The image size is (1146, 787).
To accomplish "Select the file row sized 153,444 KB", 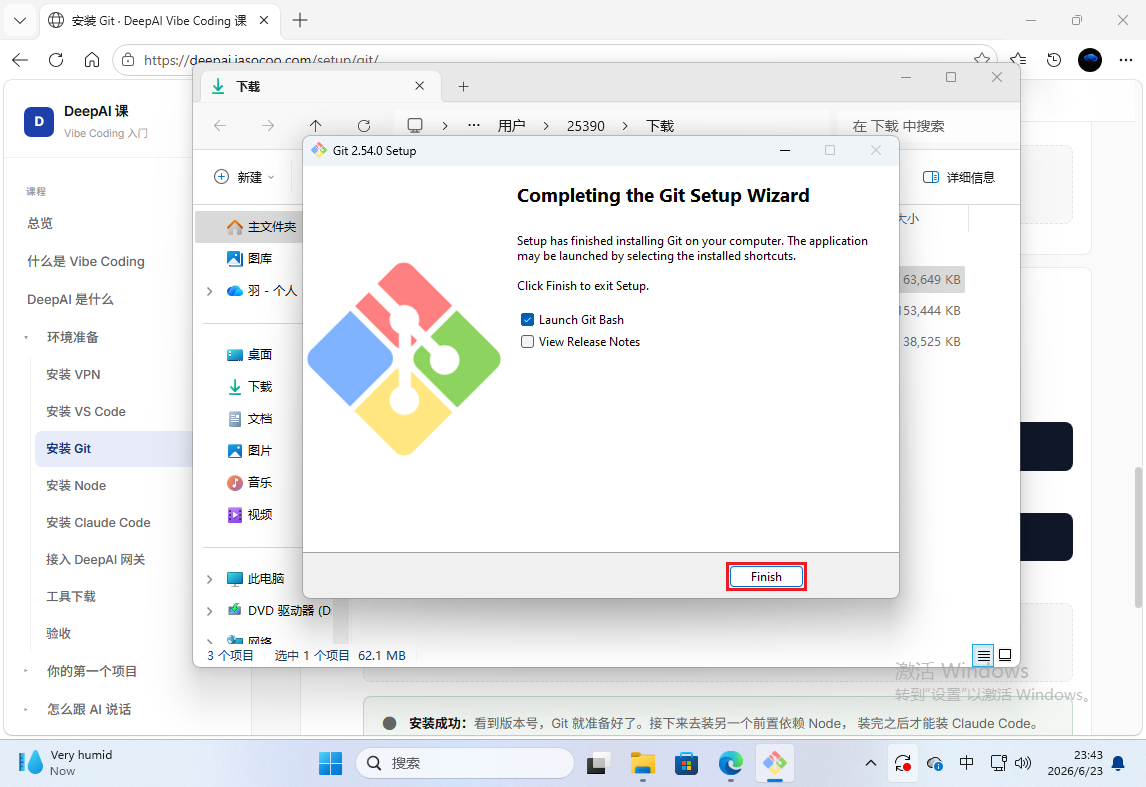I will pyautogui.click(x=930, y=311).
